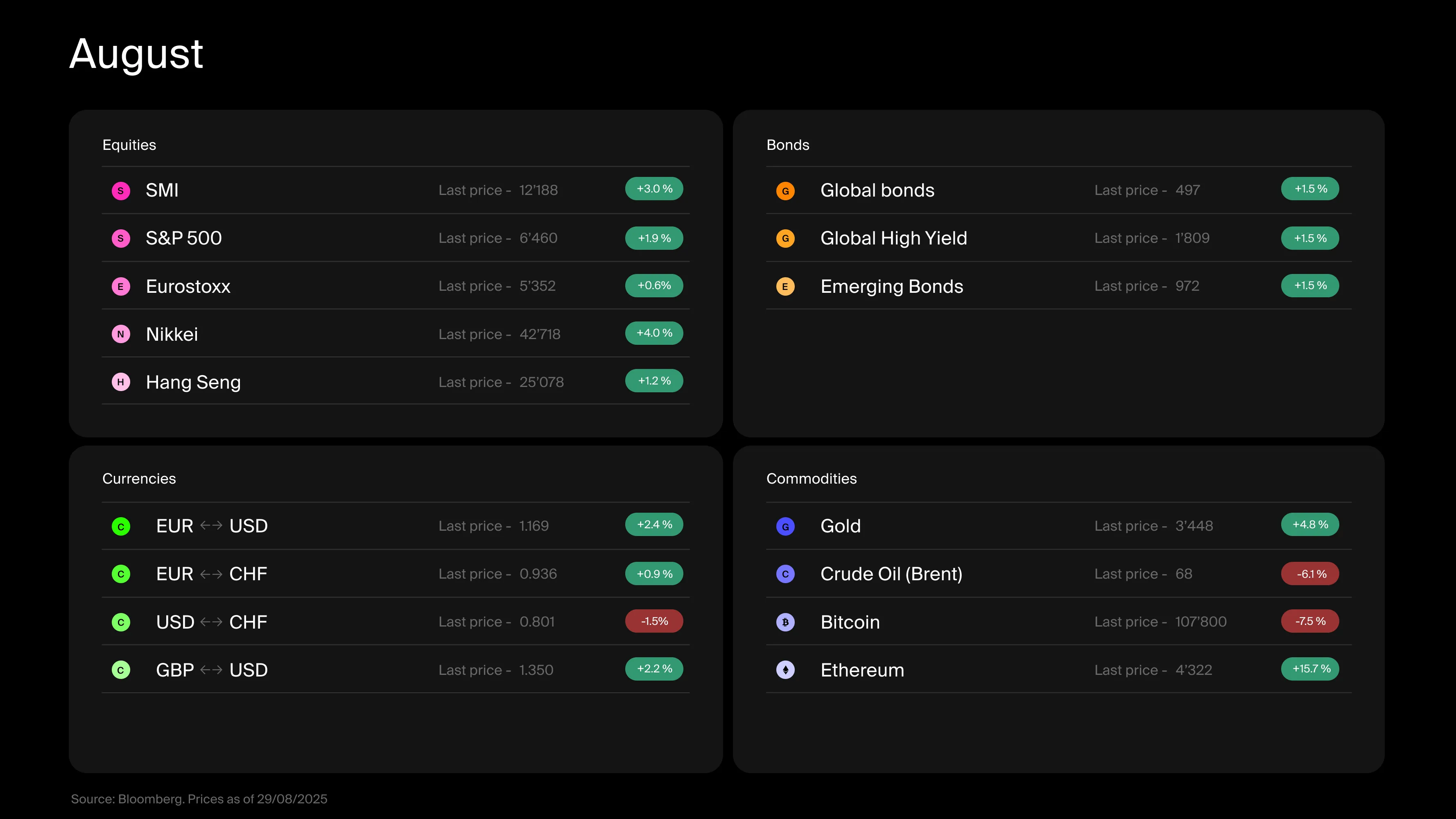Viewport: 1456px width, 819px height.
Task: Click the SMI pink S icon
Action: (120, 190)
